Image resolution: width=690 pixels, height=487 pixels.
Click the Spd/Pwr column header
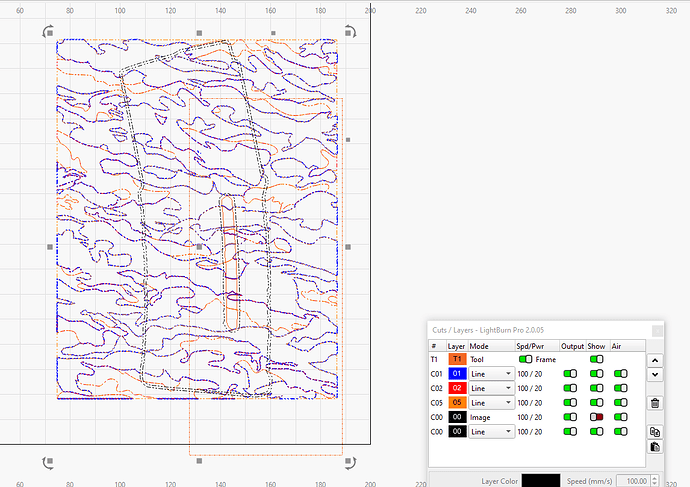click(537, 346)
